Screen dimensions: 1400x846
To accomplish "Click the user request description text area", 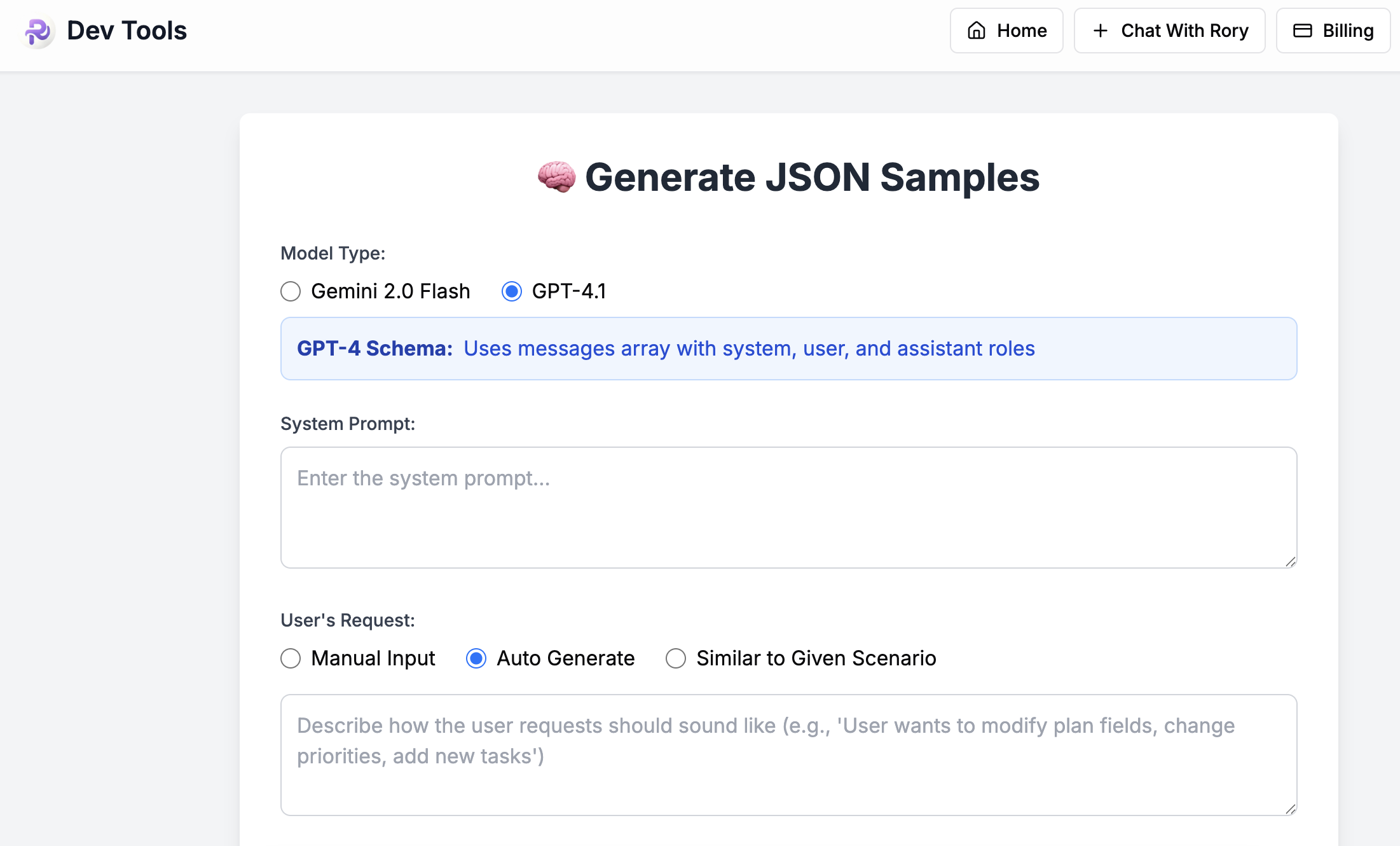I will click(788, 754).
